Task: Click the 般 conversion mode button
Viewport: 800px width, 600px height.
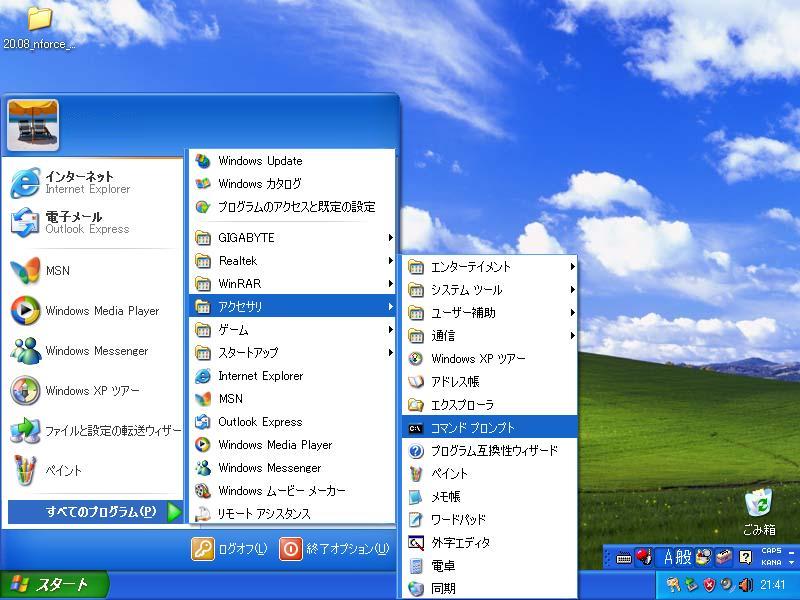Action: click(683, 558)
